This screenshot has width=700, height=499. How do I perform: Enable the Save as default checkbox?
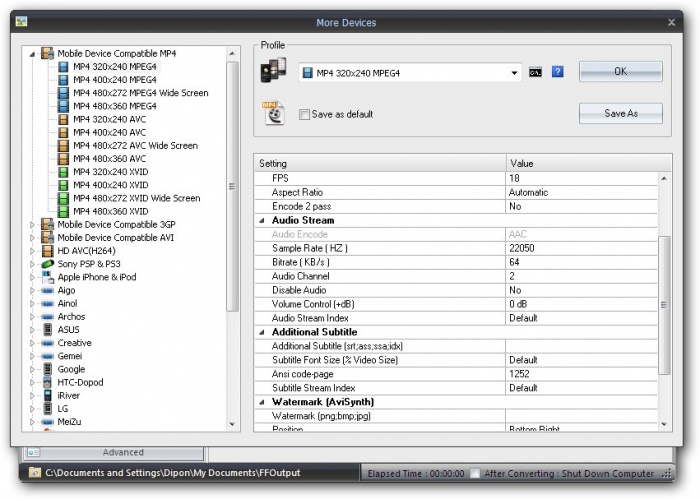[305, 115]
